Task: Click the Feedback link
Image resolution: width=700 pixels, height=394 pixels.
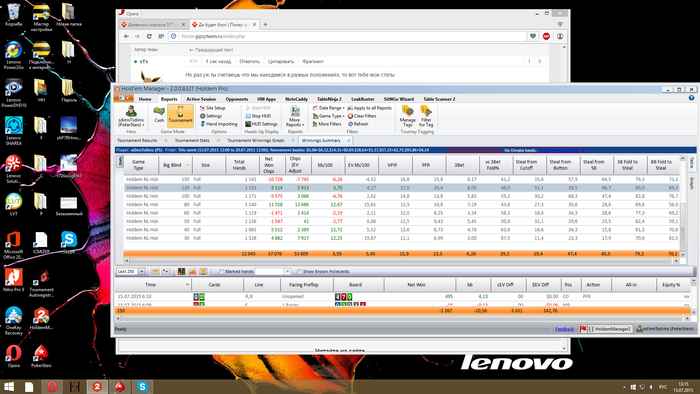Action: click(x=564, y=329)
